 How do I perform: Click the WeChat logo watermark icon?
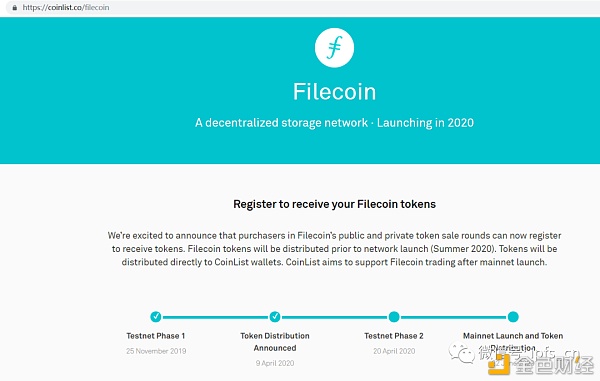click(x=462, y=352)
